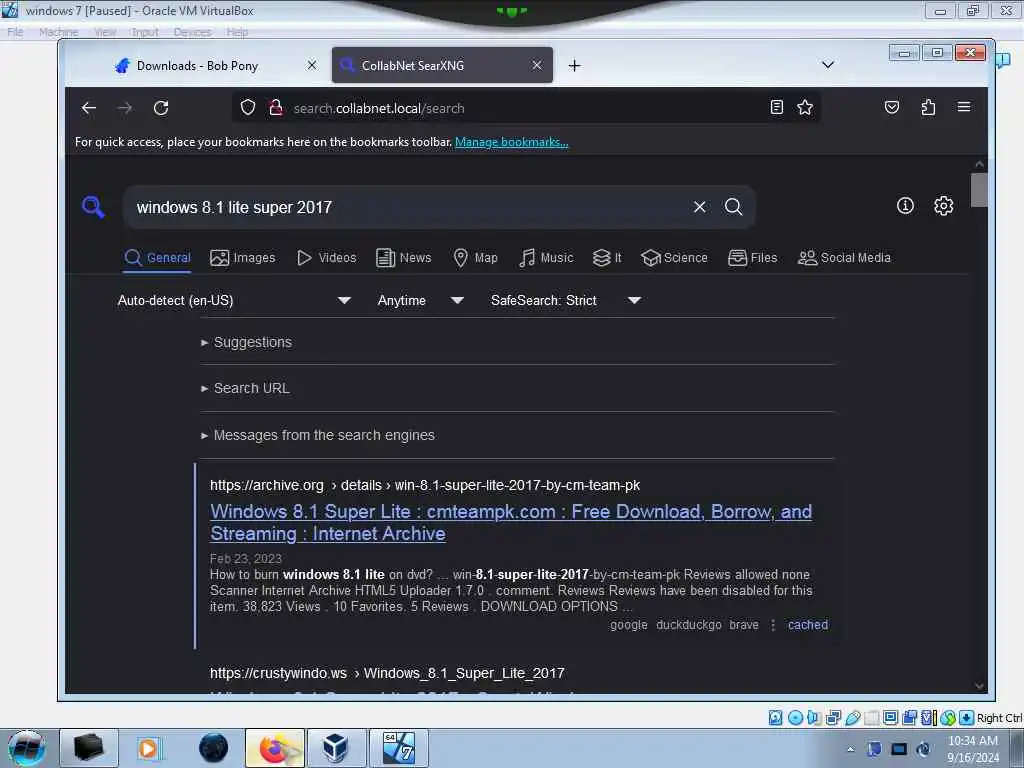Image resolution: width=1024 pixels, height=768 pixels.
Task: Click the insecure connection lock icon
Action: pos(276,107)
